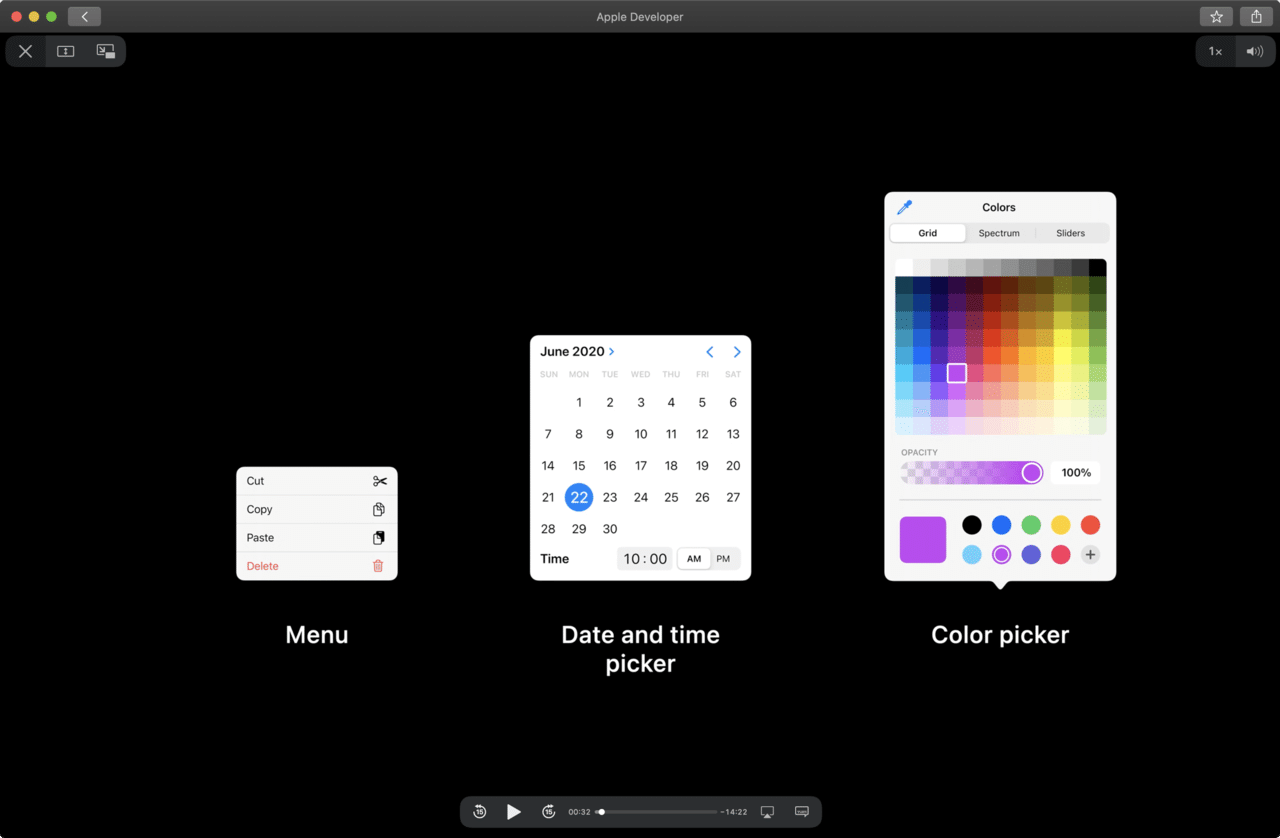The width and height of the screenshot is (1280, 838).
Task: Change playback speed 1× setting
Action: [1215, 51]
